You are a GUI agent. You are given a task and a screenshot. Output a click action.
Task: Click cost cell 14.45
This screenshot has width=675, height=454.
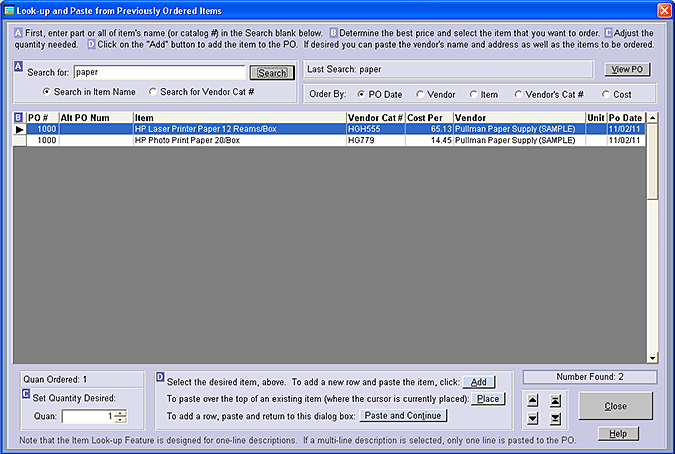(429, 140)
